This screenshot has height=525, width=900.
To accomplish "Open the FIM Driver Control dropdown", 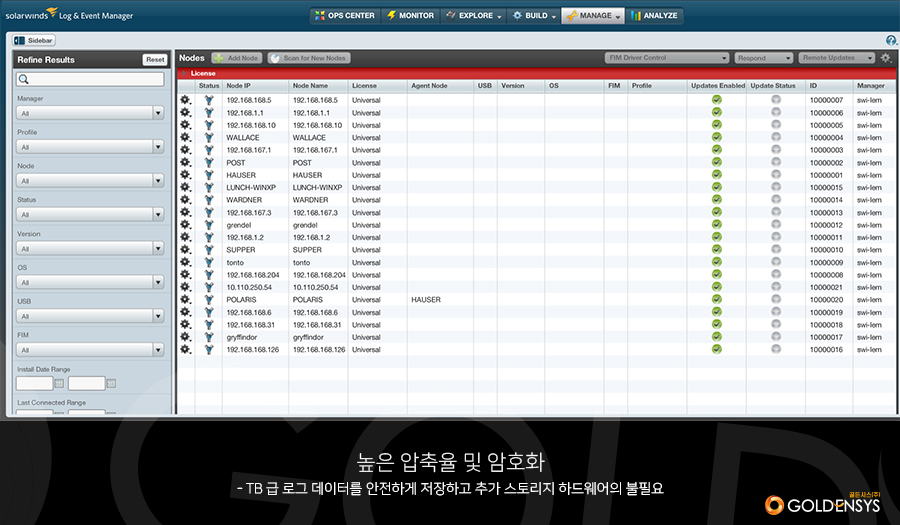I will tap(667, 58).
